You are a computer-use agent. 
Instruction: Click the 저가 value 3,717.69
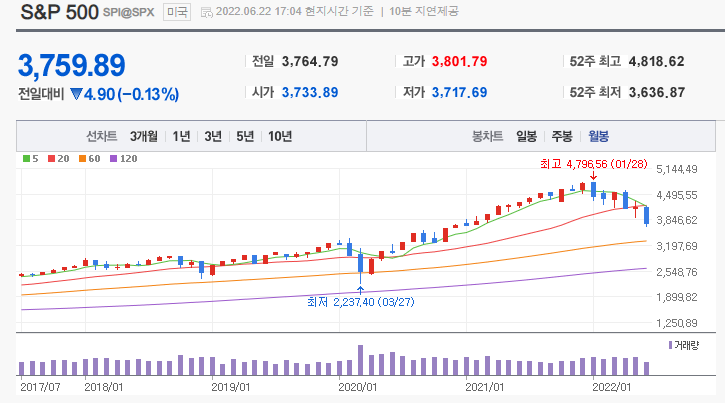(460, 92)
